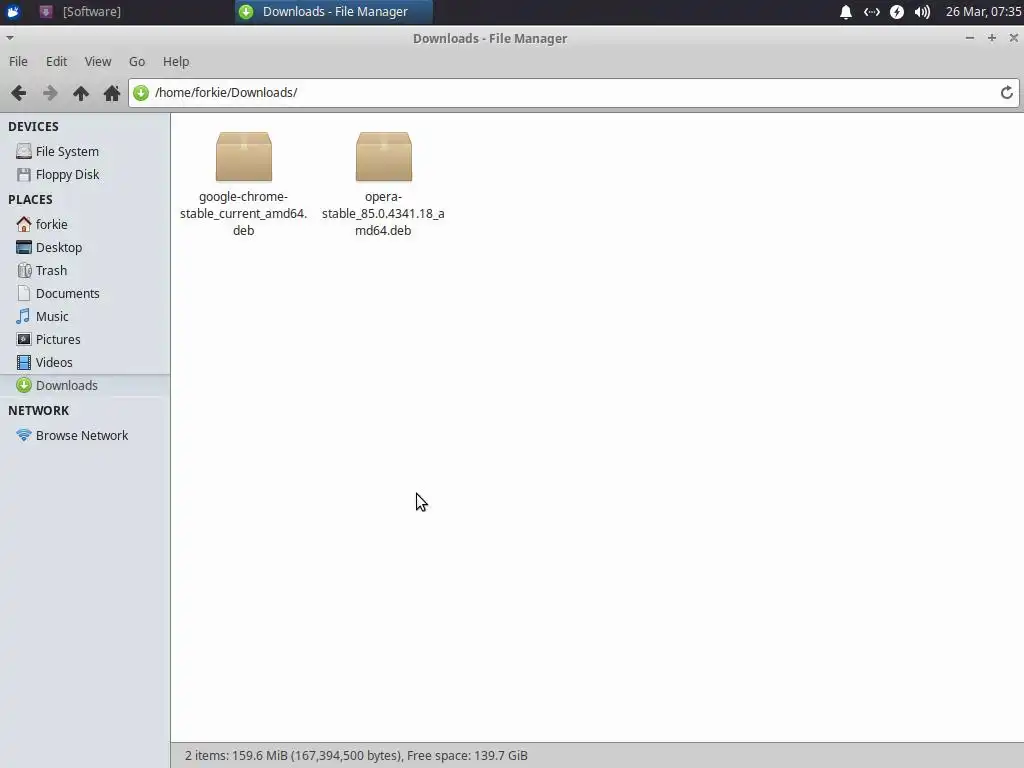Open the window menu arrow in title bar

(9, 38)
